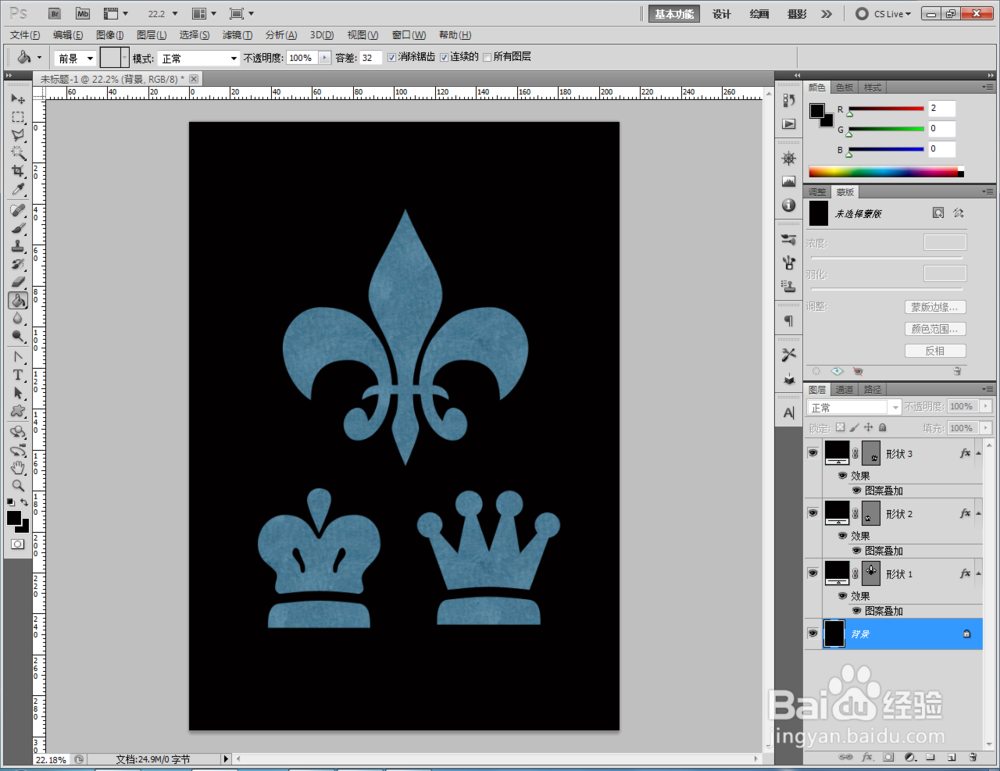Select the Eyedropper tool
Screen dimensions: 1000x771
point(18,189)
